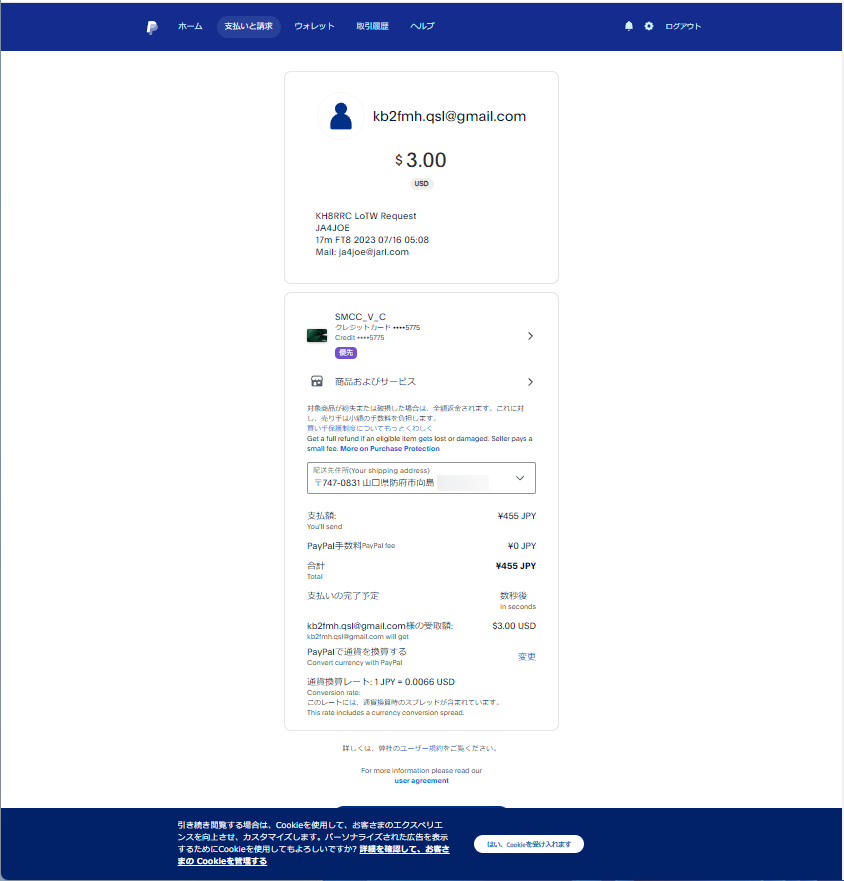
Task: Expand the 商品およびサービス chevron
Action: tap(530, 382)
